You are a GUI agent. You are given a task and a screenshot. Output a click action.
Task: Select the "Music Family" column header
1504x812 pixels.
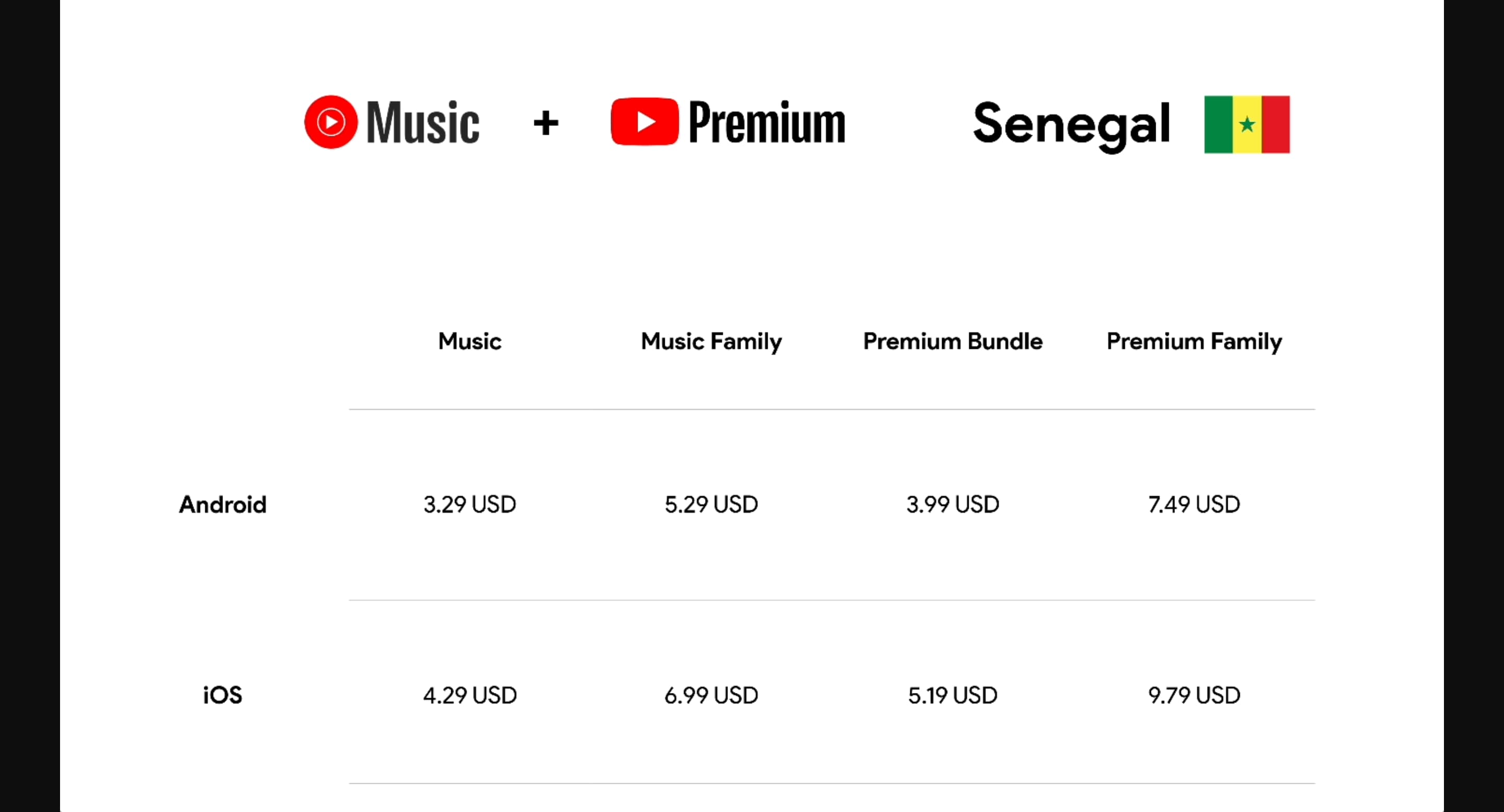(711, 342)
